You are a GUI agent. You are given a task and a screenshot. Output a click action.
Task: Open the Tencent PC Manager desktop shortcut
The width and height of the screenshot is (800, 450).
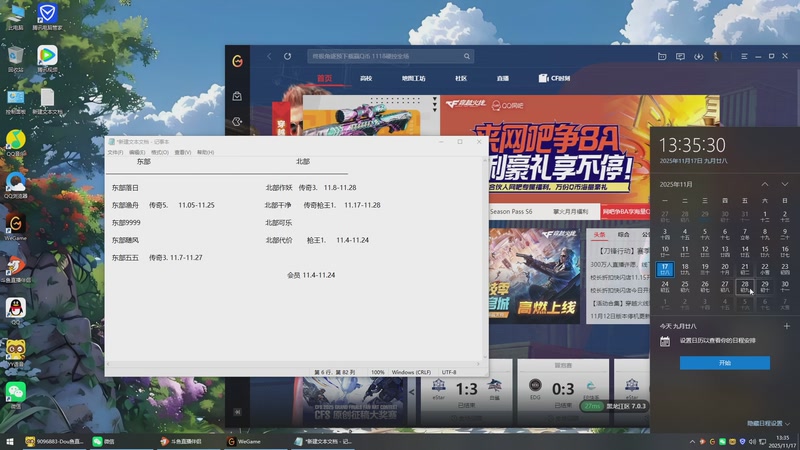[x=47, y=16]
